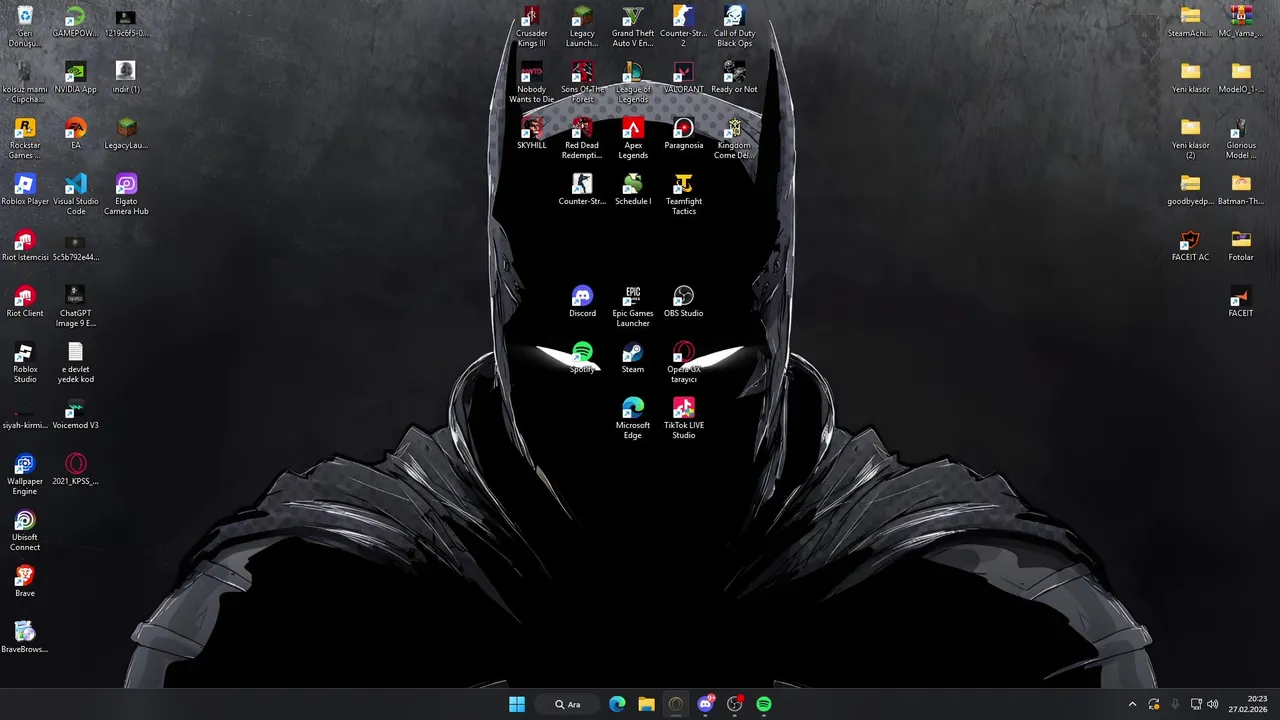Open File Explorer from taskbar
The image size is (1280, 720).
(646, 704)
